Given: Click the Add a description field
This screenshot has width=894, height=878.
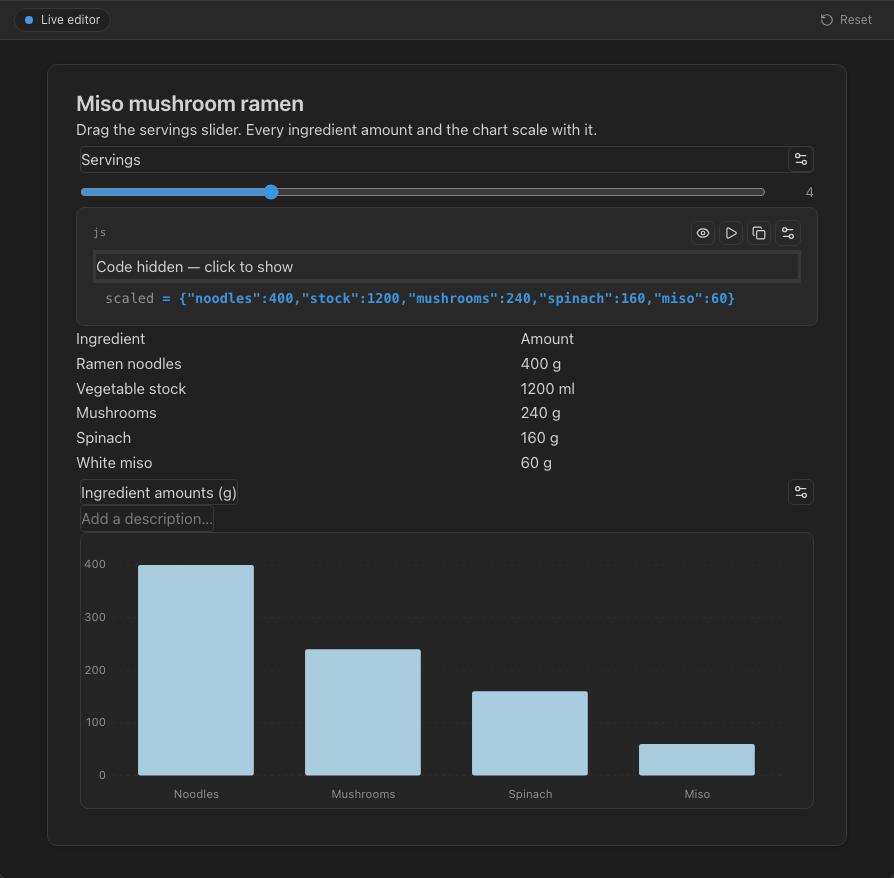Looking at the screenshot, I should (147, 519).
